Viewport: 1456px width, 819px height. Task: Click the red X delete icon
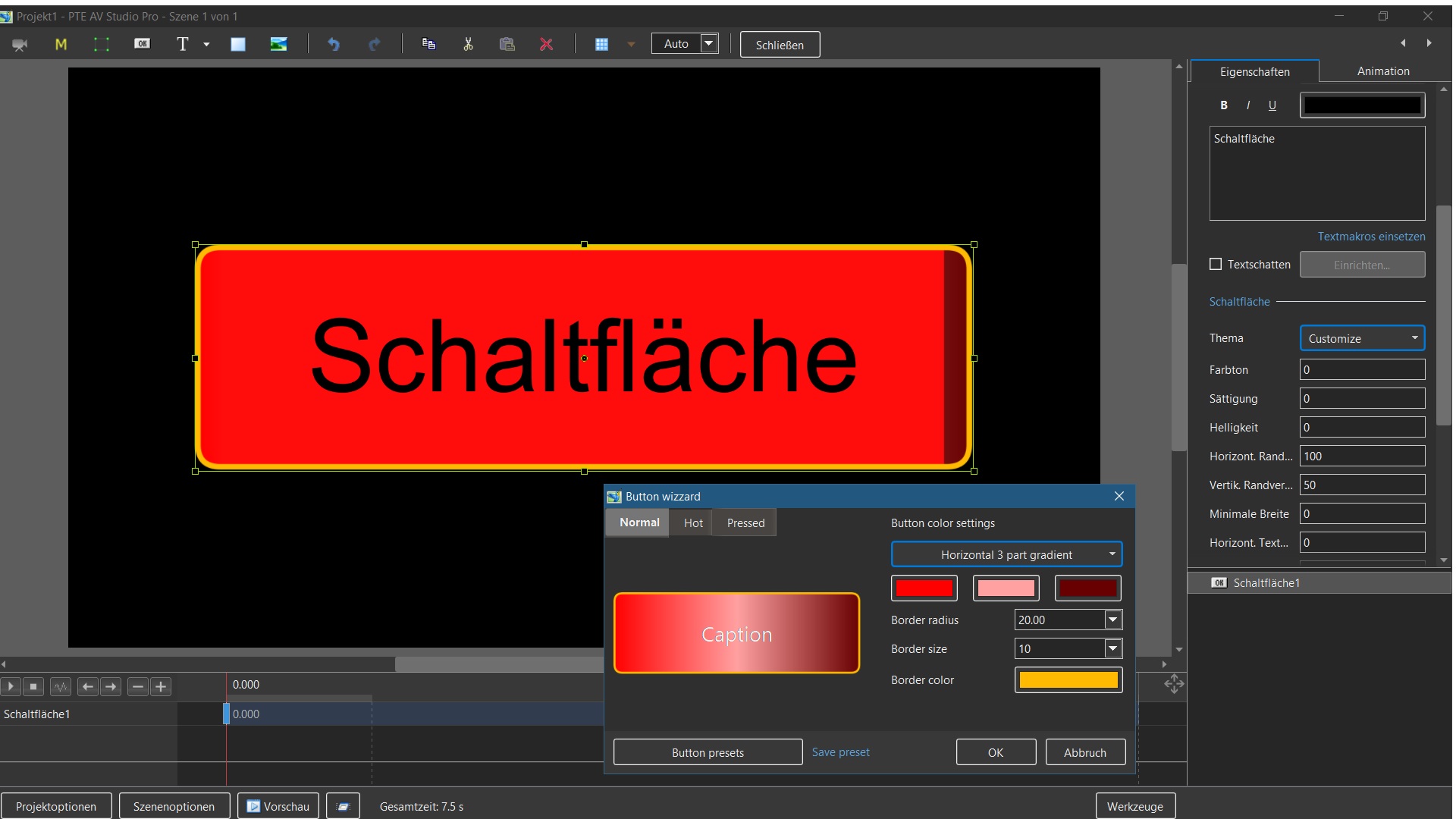pyautogui.click(x=546, y=45)
